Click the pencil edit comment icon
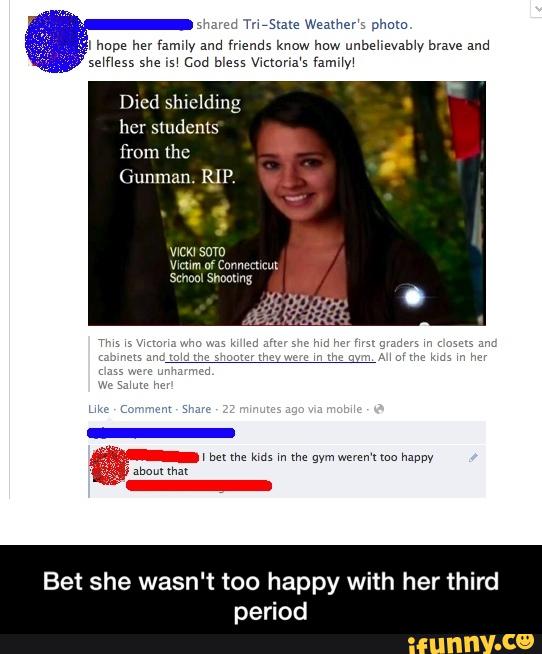 pos(473,458)
